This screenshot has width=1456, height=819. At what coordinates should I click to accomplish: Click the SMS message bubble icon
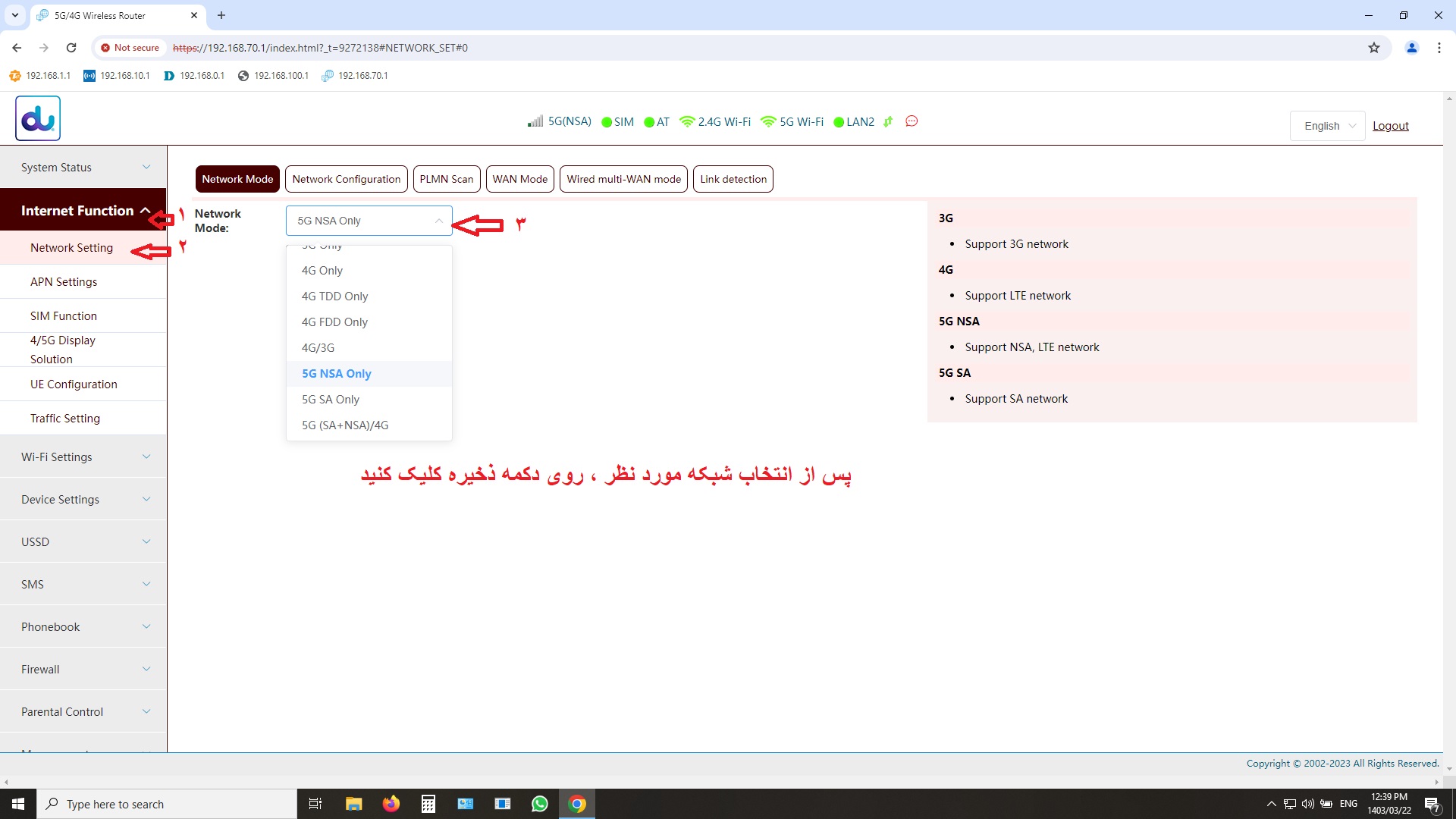[912, 121]
